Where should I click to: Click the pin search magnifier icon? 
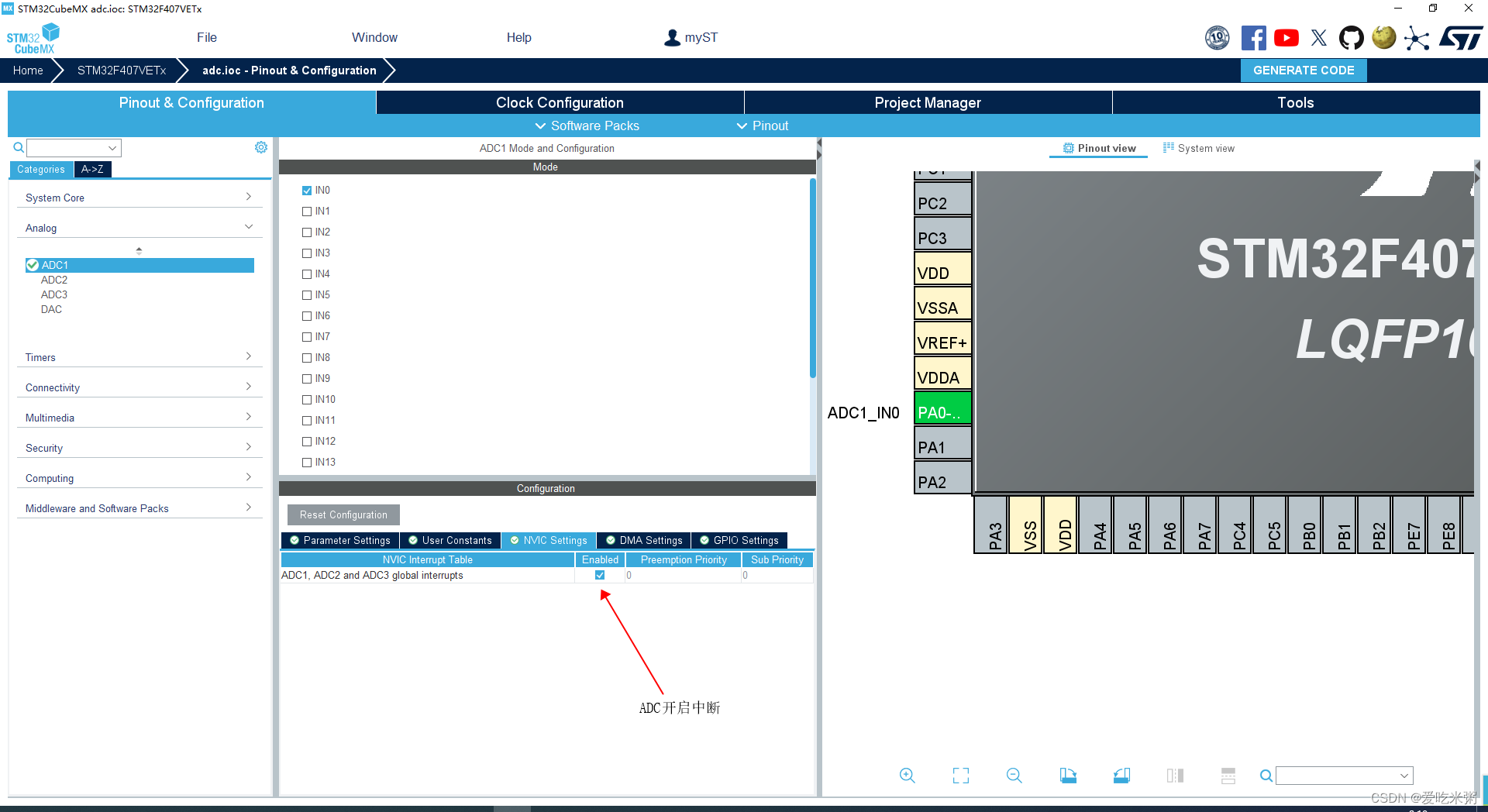1266,776
